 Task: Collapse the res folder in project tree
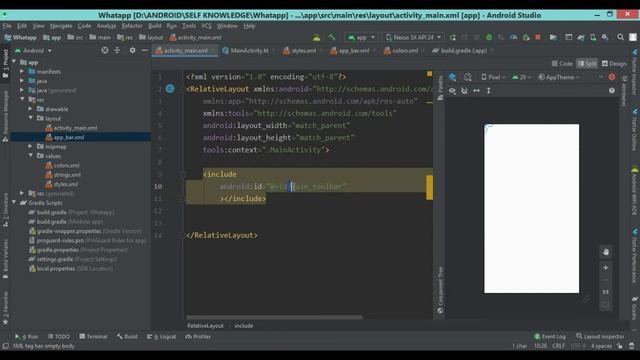point(22,100)
